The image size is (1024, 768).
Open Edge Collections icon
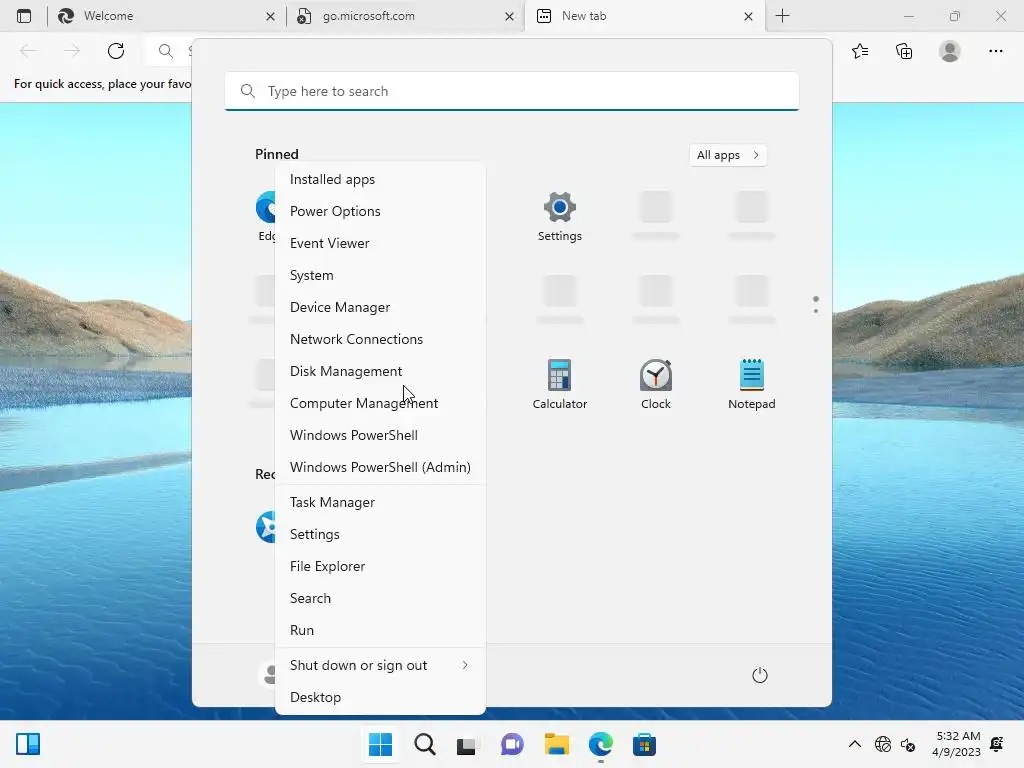click(x=904, y=51)
